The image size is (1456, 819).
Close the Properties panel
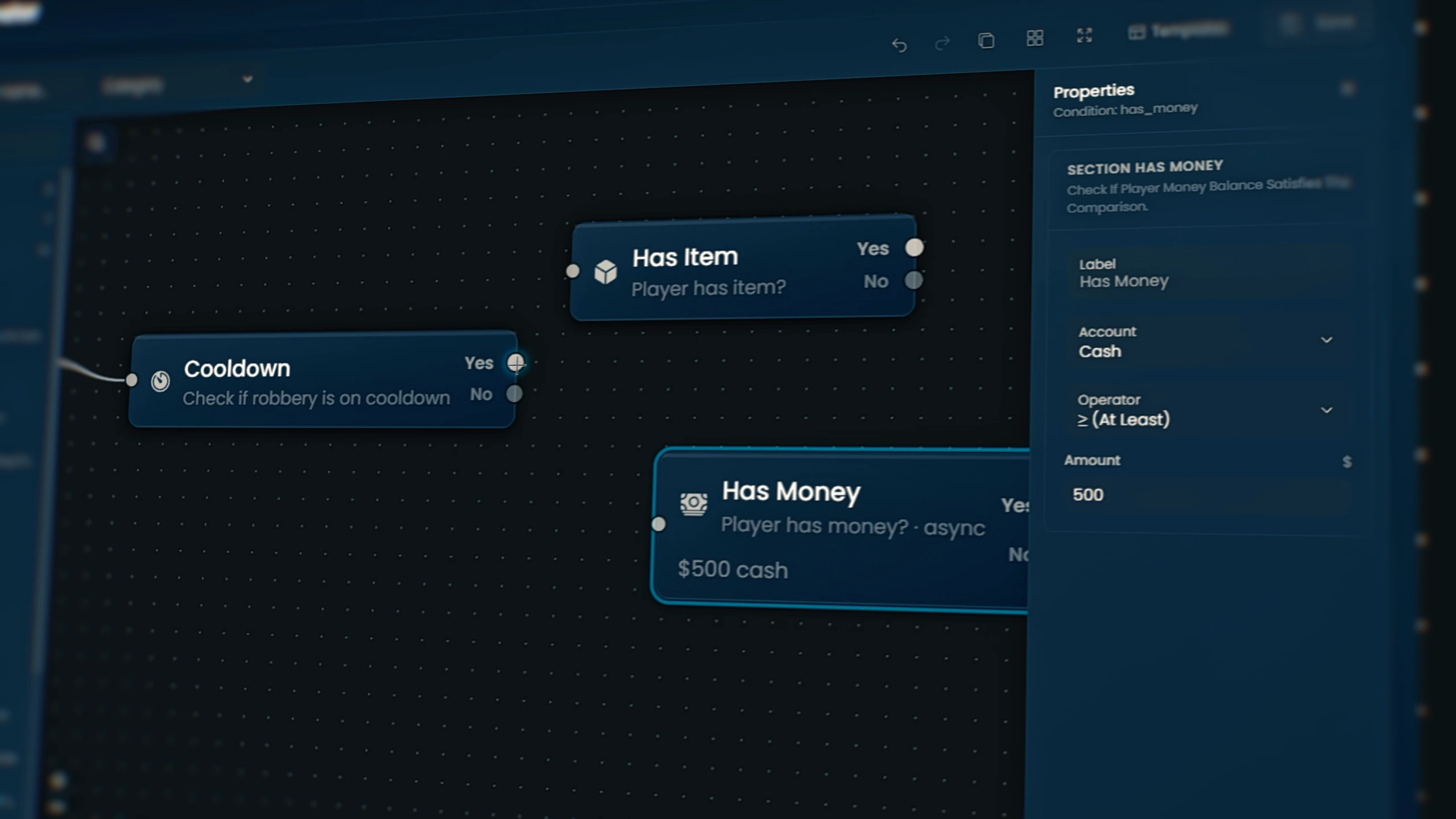1347,88
